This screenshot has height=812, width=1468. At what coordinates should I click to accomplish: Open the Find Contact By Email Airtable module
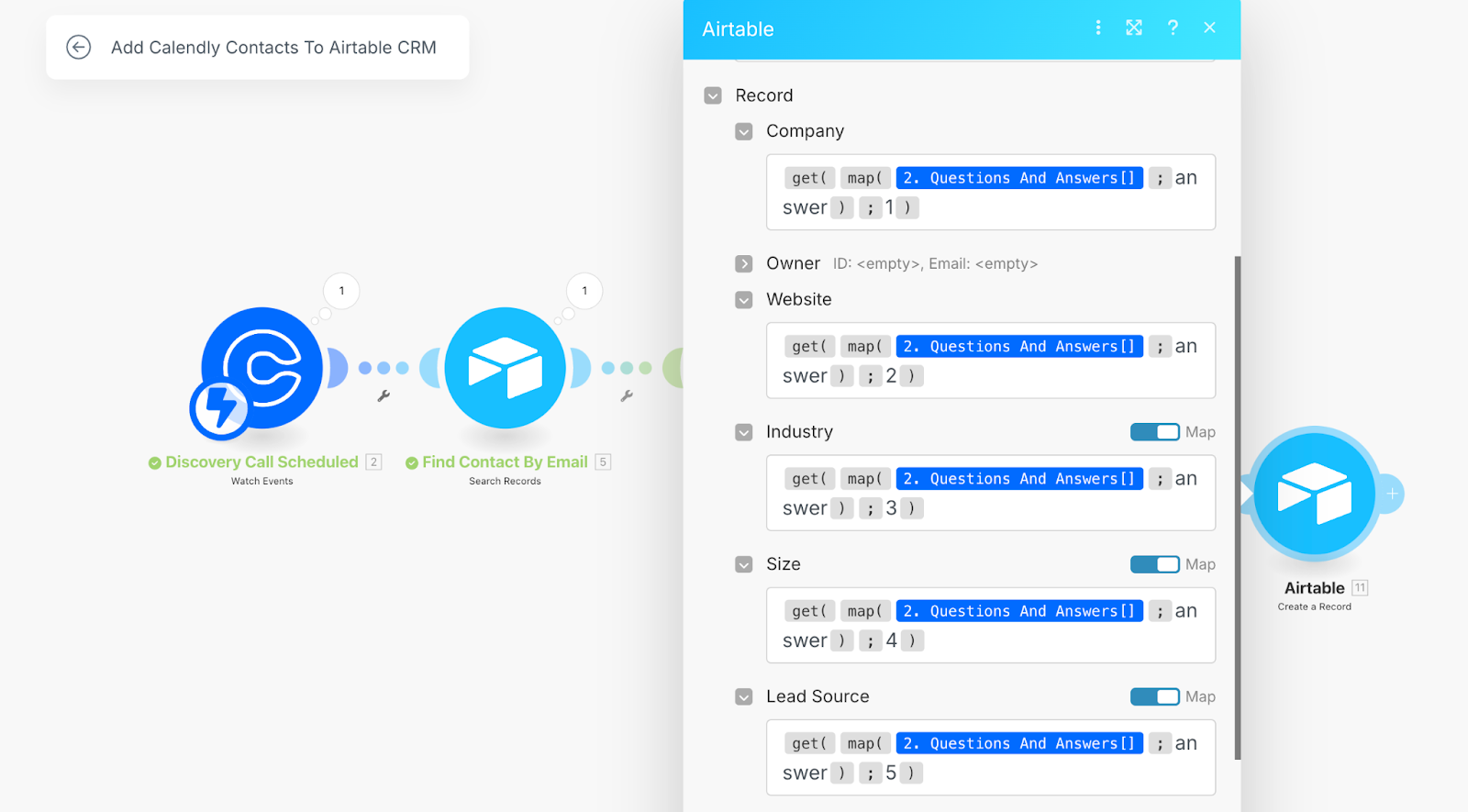pos(505,368)
